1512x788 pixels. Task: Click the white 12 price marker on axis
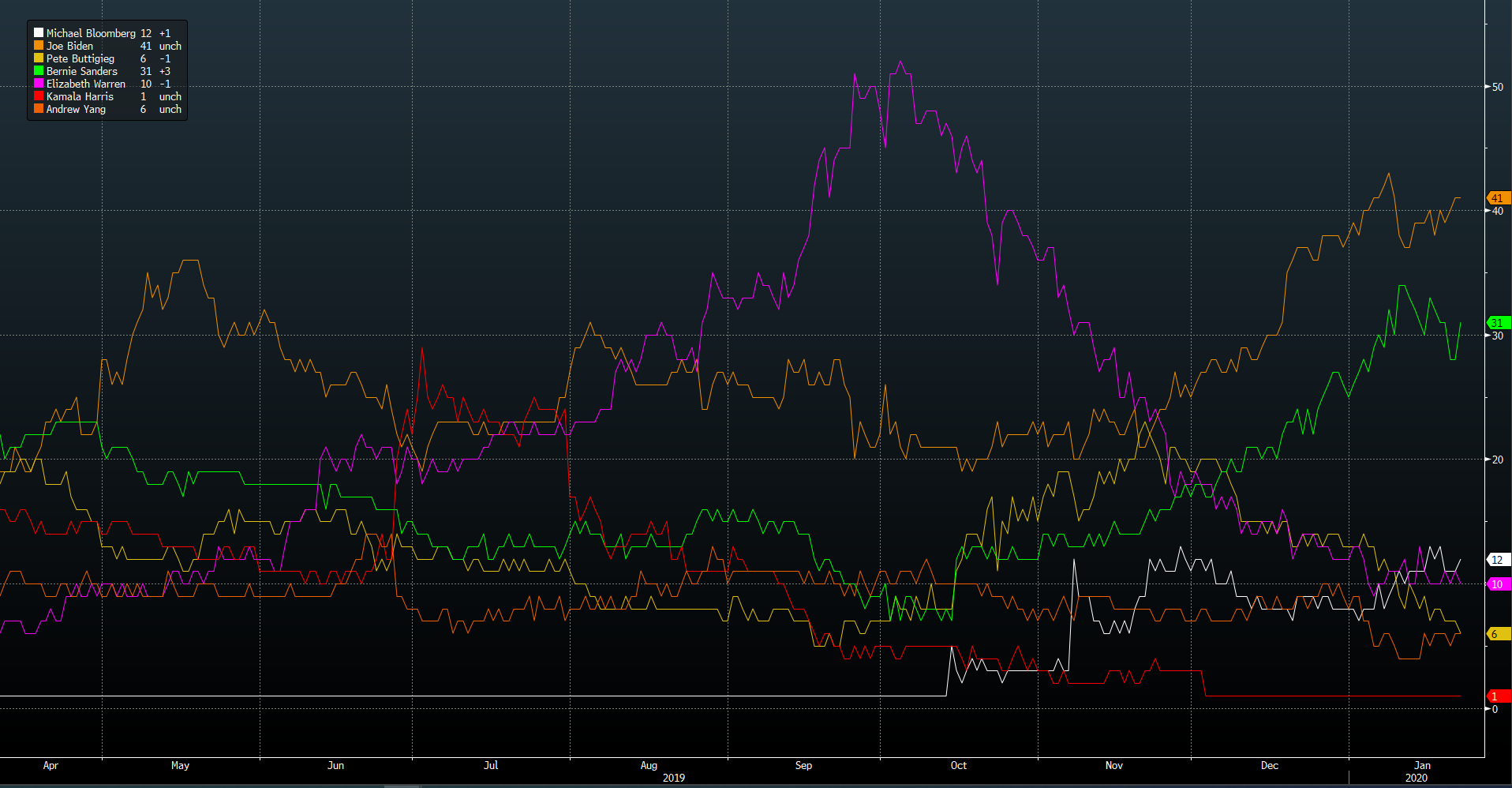[x=1498, y=560]
